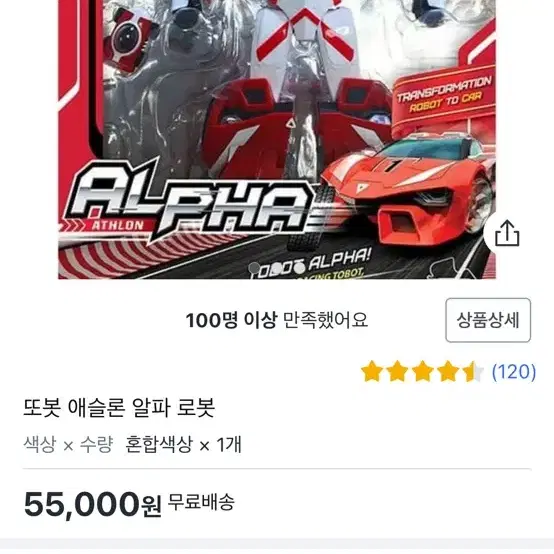Image resolution: width=554 pixels, height=554 pixels.
Task: Open the 상품상세 product details button
Action: pos(488,320)
